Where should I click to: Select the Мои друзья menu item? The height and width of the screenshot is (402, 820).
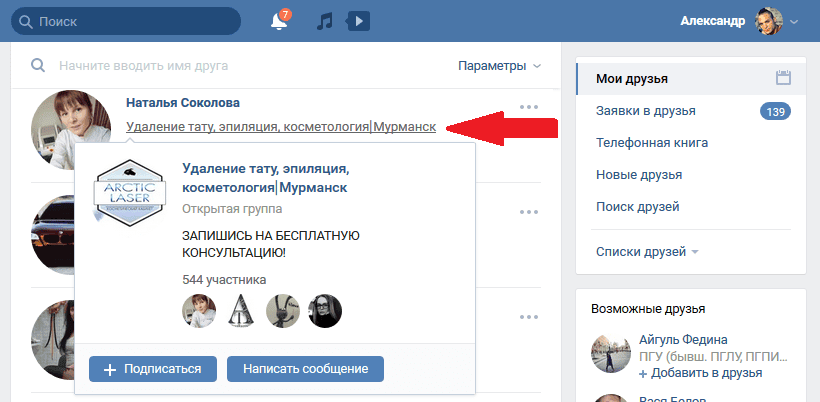(x=691, y=79)
